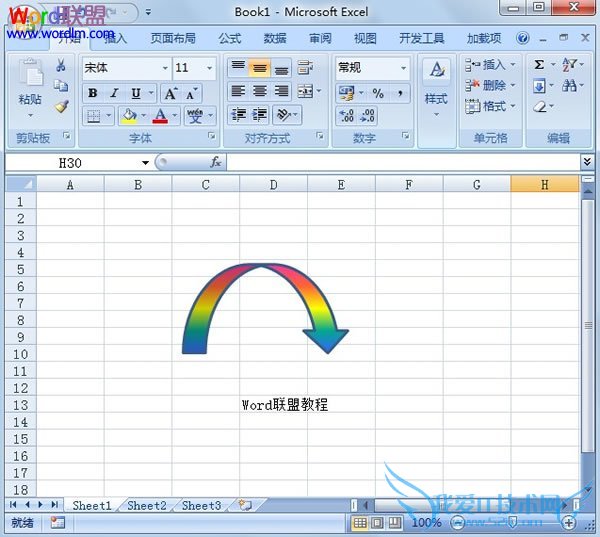Open the 审阅 ribbon tab

tap(320, 38)
